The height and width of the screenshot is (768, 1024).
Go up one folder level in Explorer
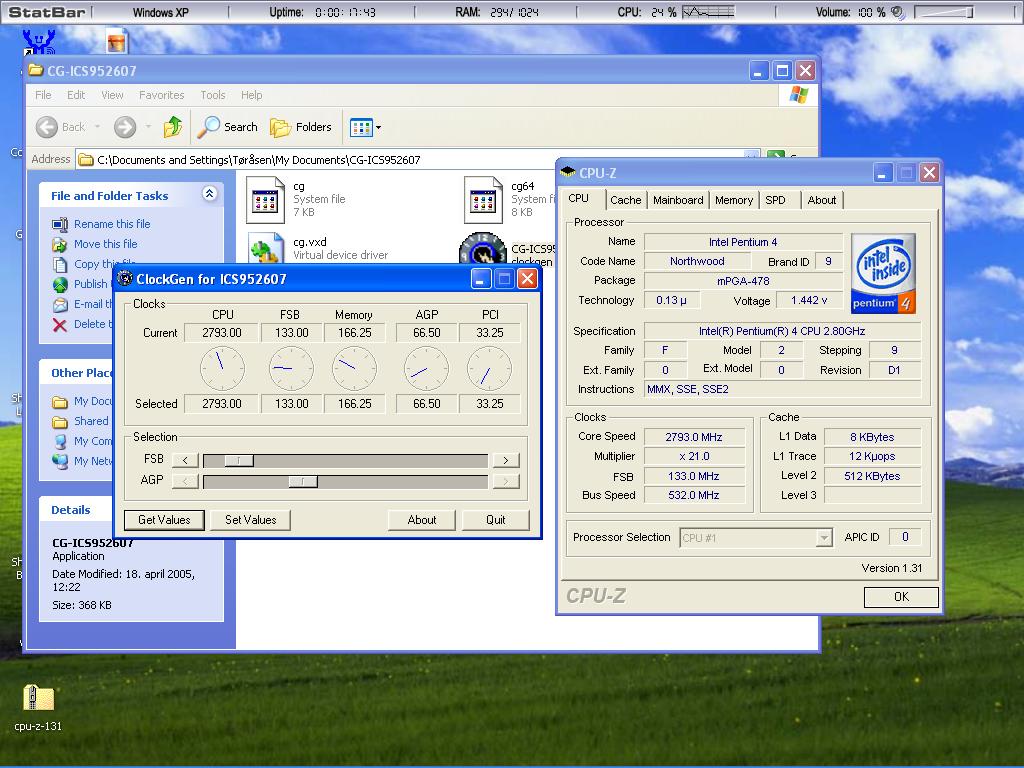[173, 127]
